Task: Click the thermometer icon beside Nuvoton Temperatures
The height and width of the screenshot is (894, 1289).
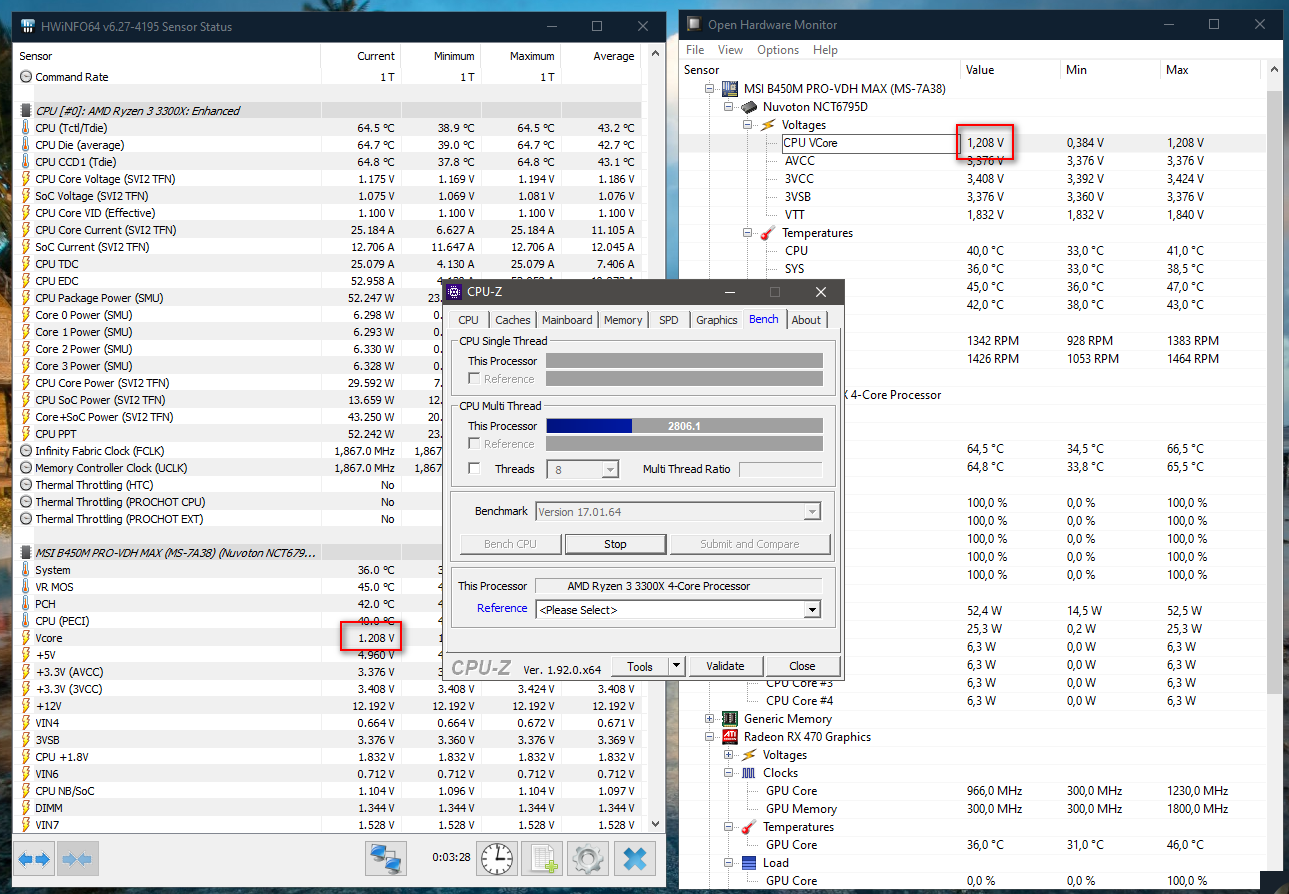Action: 768,233
